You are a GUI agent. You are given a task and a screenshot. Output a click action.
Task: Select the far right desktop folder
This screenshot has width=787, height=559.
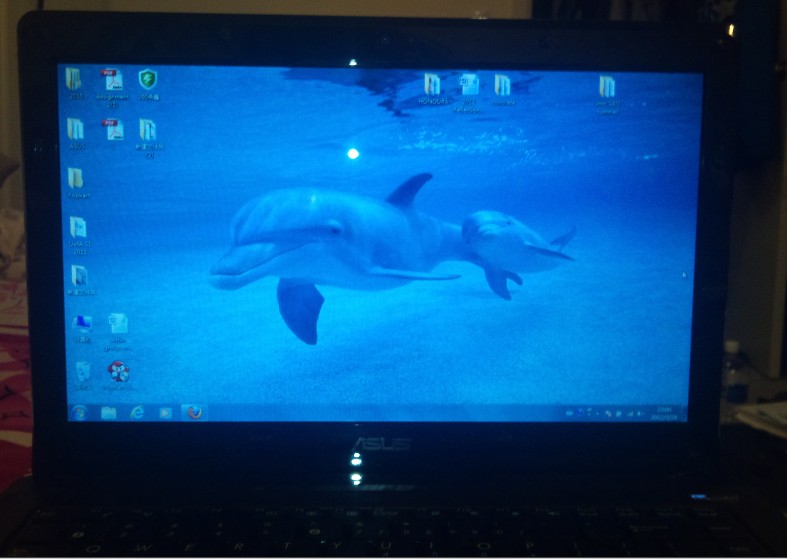(606, 88)
